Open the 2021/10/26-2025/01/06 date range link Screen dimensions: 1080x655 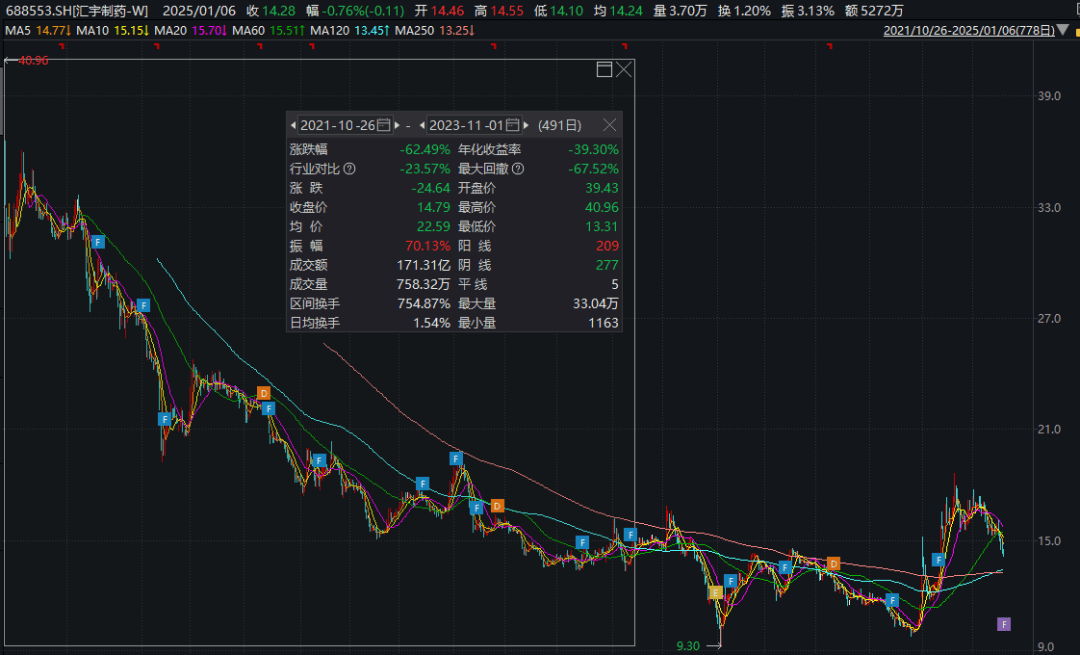pyautogui.click(x=968, y=30)
